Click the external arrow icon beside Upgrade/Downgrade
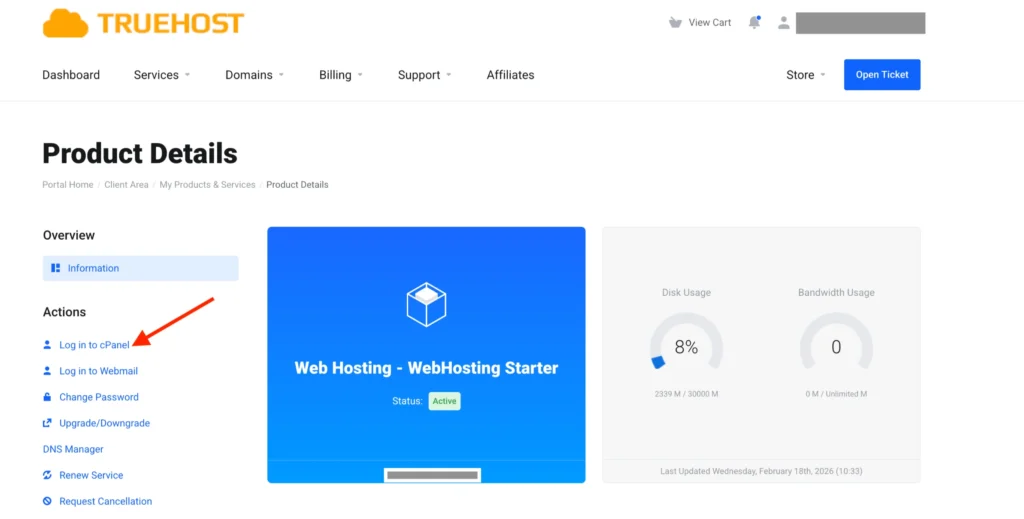The height and width of the screenshot is (519, 1024). (47, 423)
